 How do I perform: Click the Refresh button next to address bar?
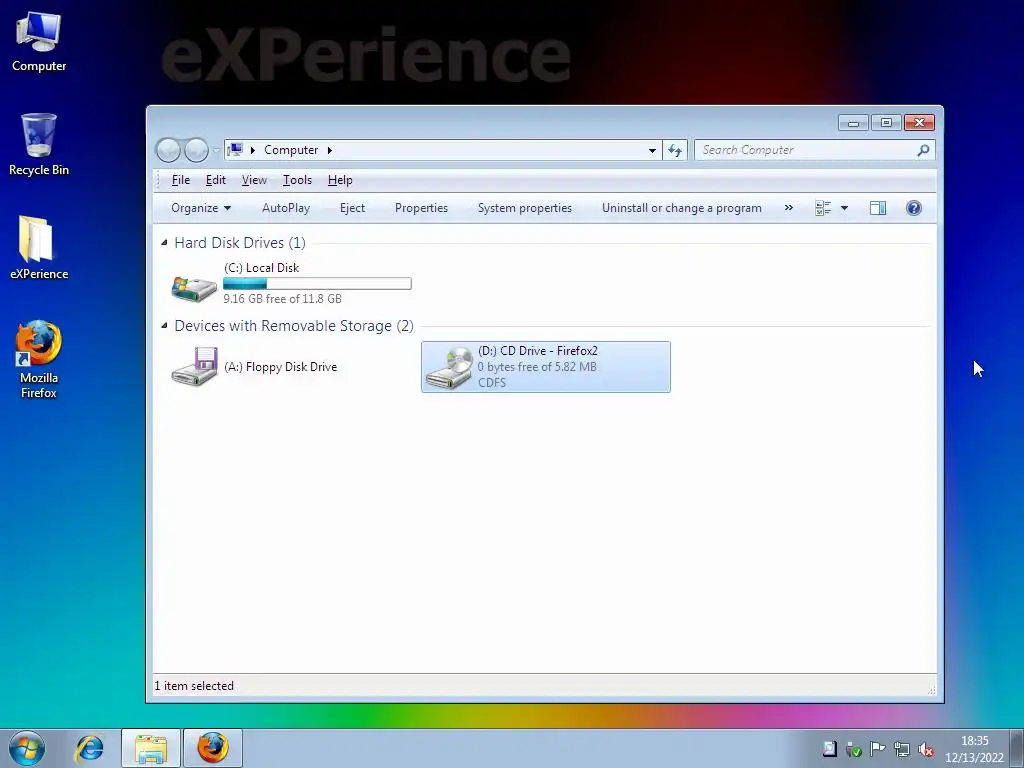click(675, 150)
